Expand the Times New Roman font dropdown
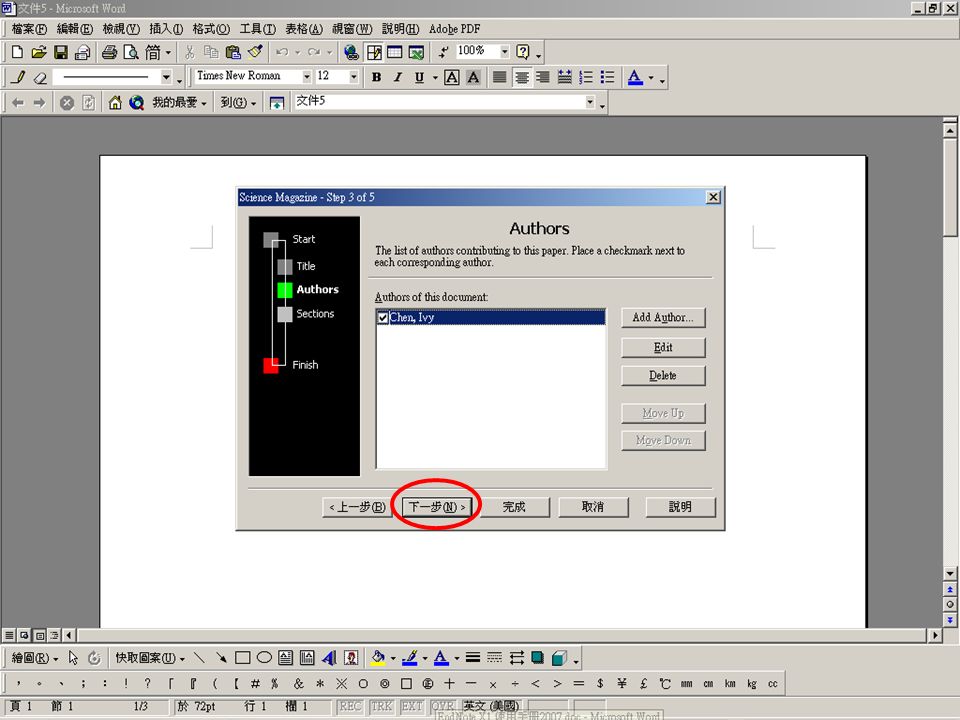The image size is (960, 720). click(307, 77)
